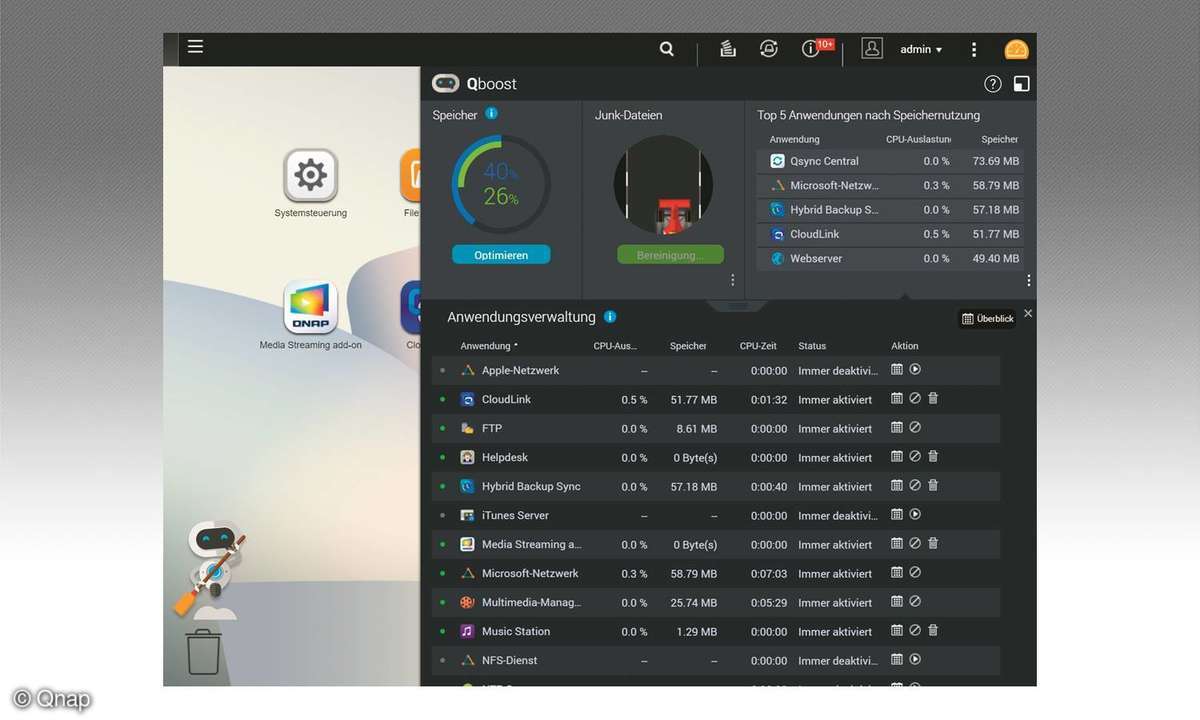This screenshot has height=720, width=1200.
Task: Open Qboost help question mark
Action: (993, 84)
